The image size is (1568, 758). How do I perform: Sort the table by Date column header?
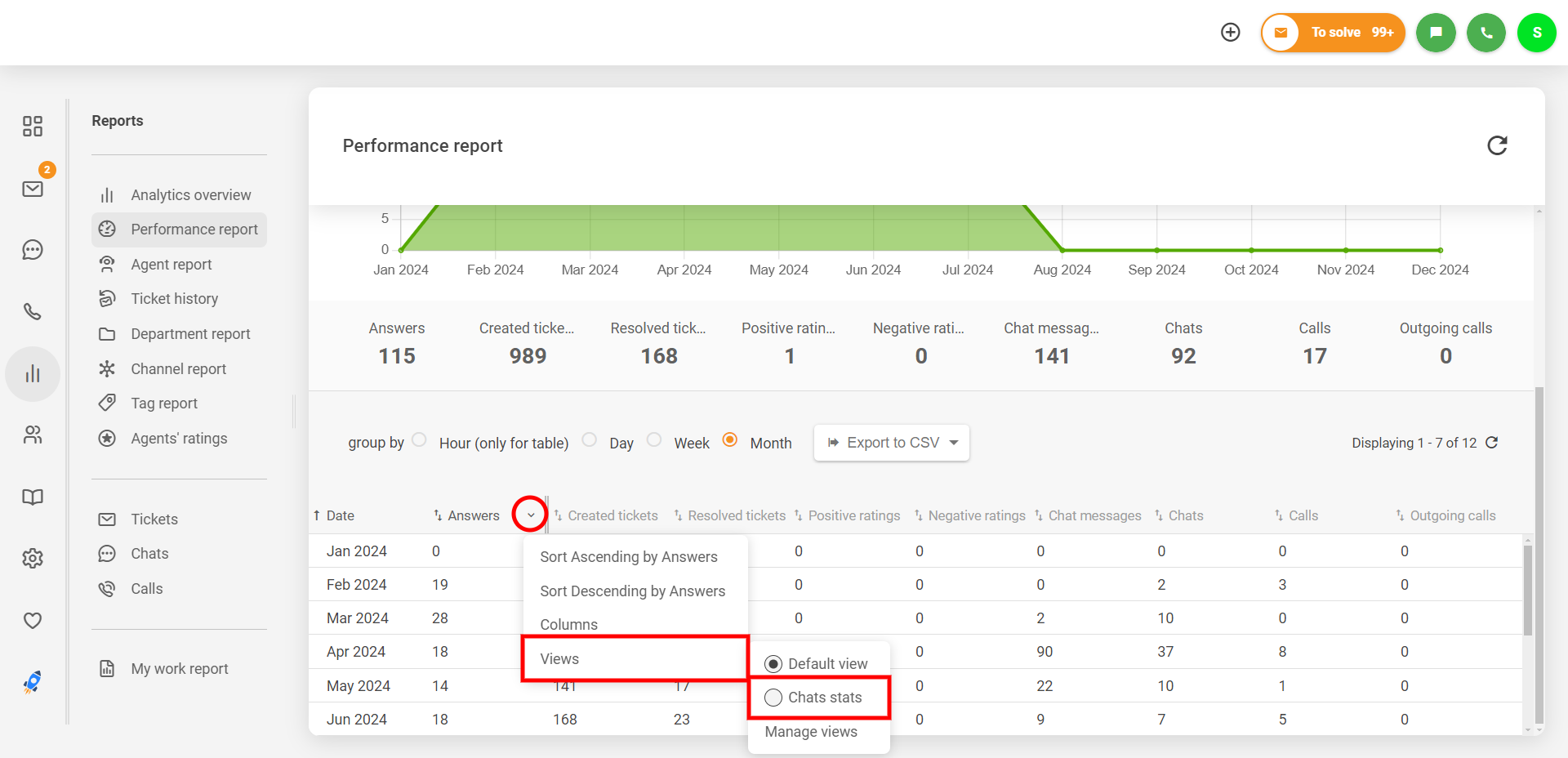pos(340,515)
